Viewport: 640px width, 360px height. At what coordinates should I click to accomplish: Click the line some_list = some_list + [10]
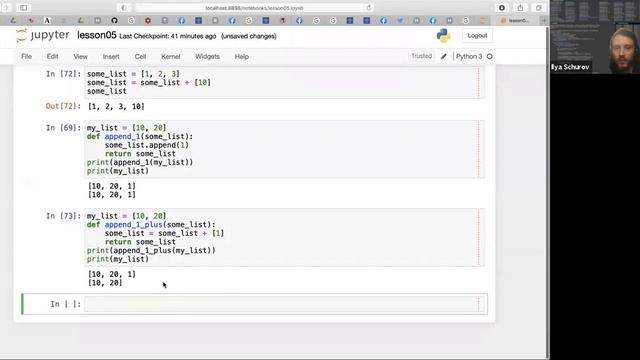149,82
